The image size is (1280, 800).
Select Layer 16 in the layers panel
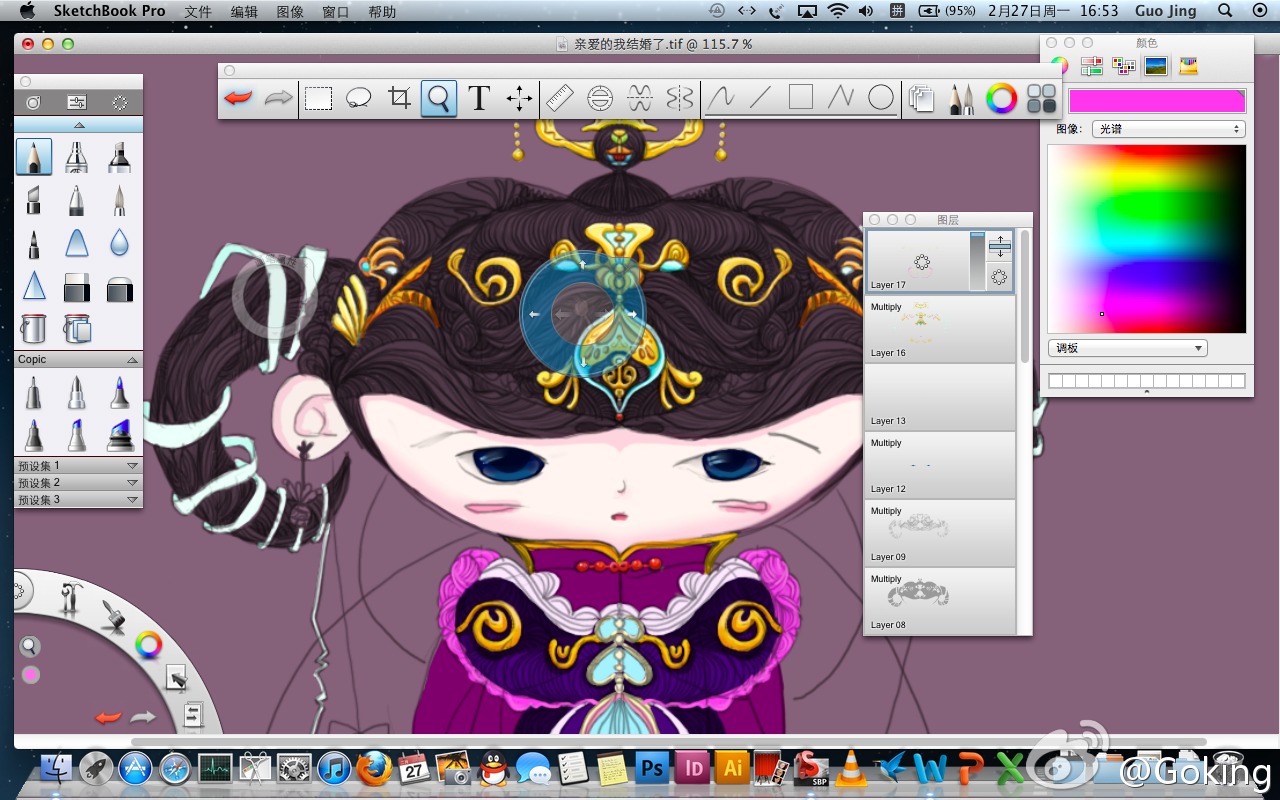coord(939,330)
